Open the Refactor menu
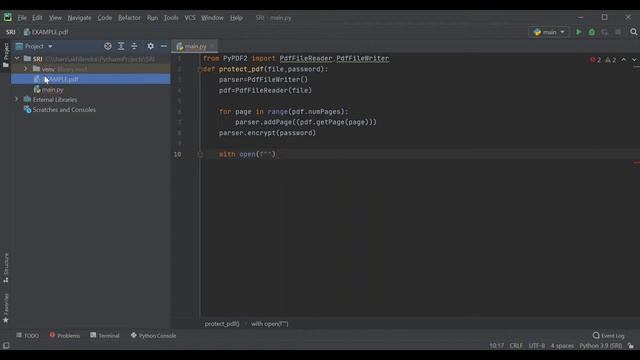Screen dimensions: 640x360 pyautogui.click(x=129, y=18)
